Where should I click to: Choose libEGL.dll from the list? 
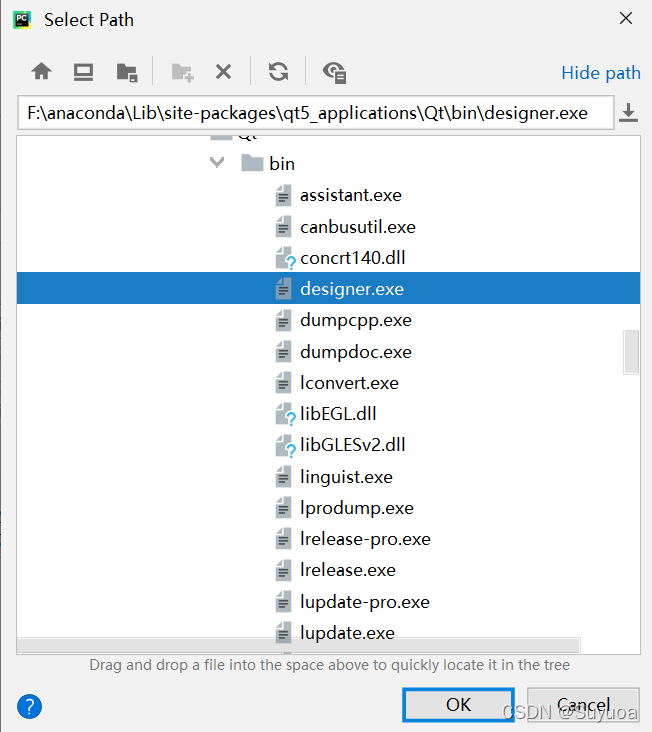point(338,414)
